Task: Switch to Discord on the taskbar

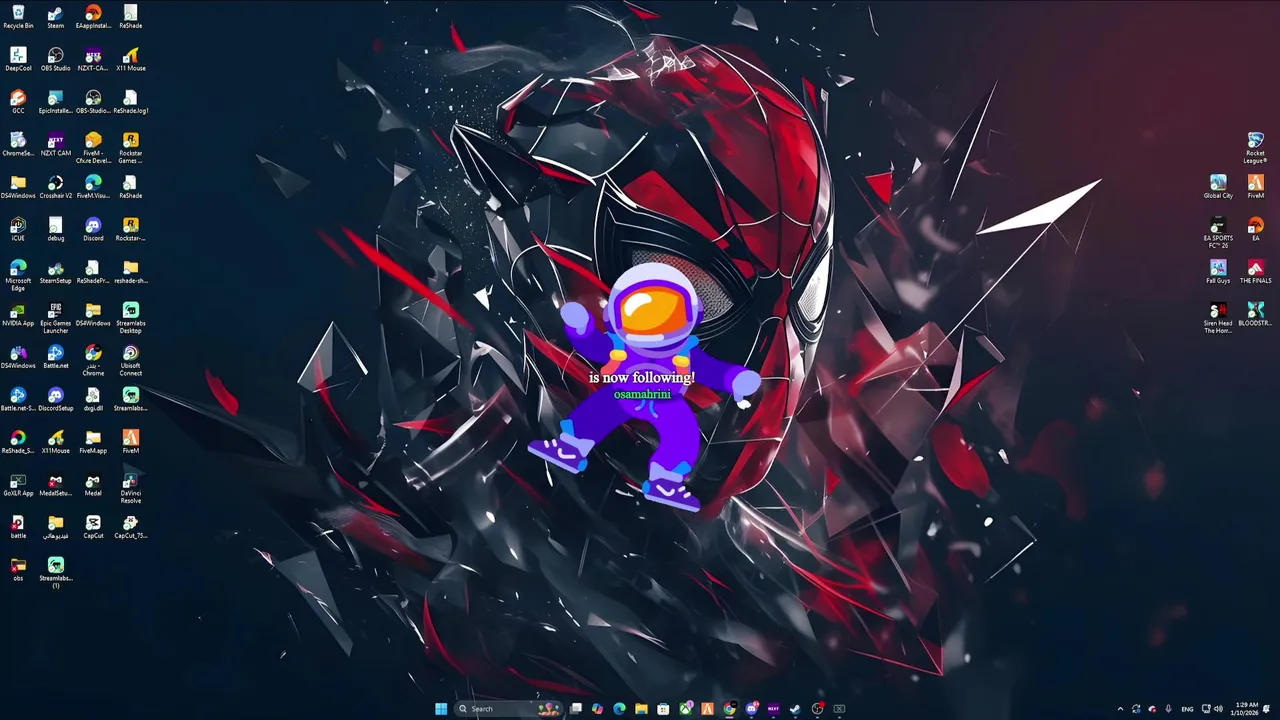Action: point(751,709)
